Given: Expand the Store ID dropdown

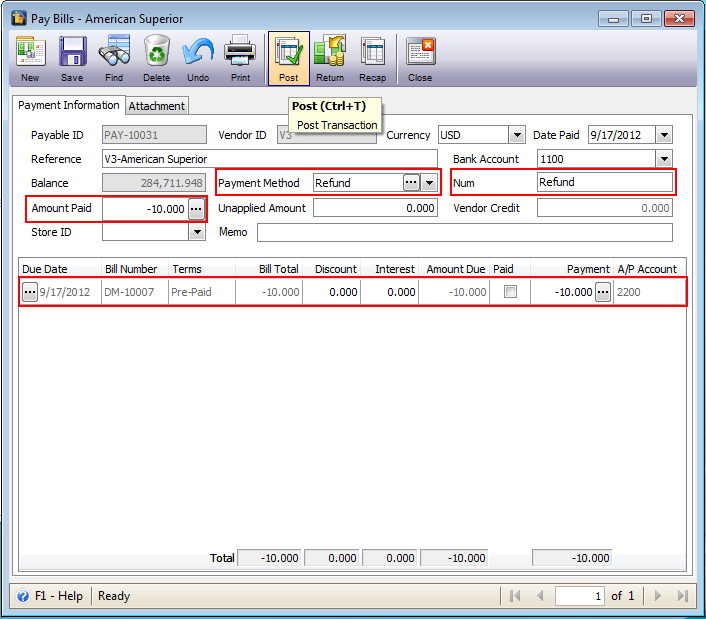Looking at the screenshot, I should tap(197, 232).
